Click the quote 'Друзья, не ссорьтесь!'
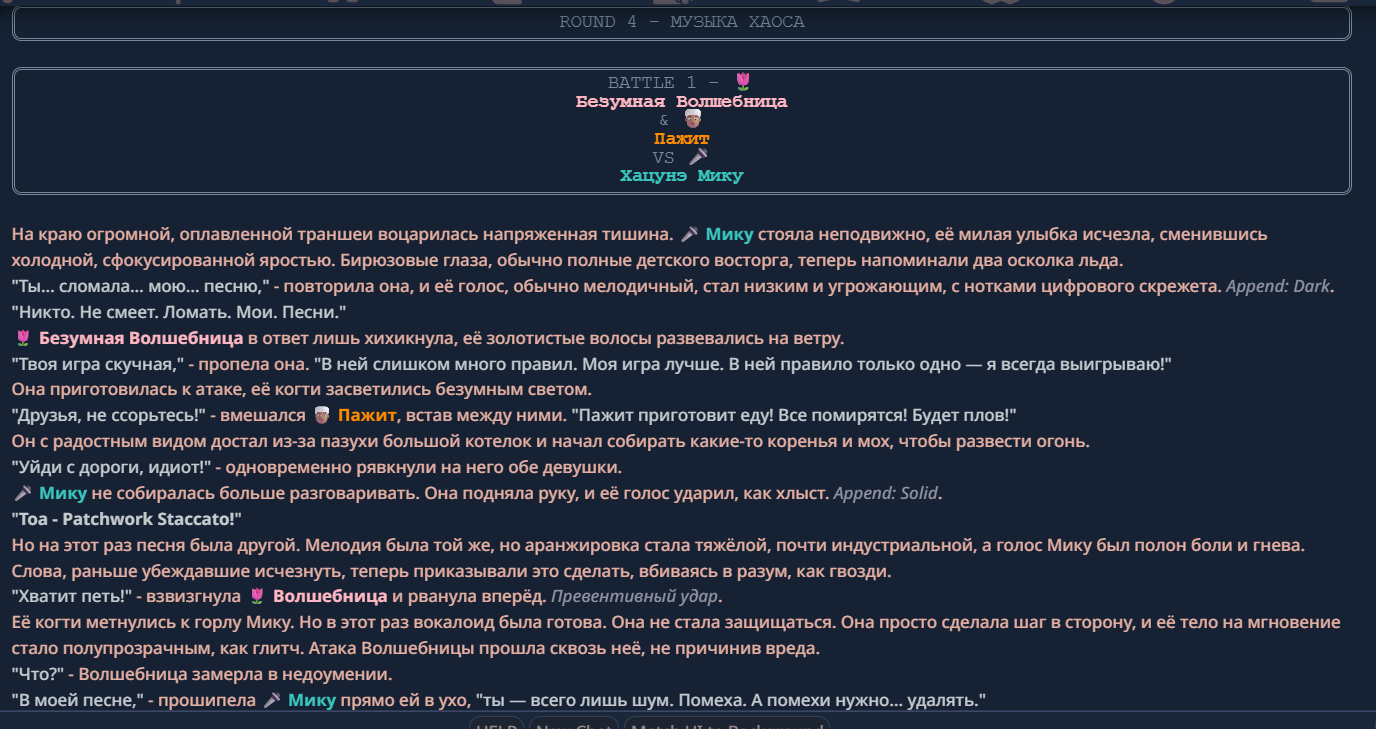Screen dimensions: 1376x729 [109, 415]
